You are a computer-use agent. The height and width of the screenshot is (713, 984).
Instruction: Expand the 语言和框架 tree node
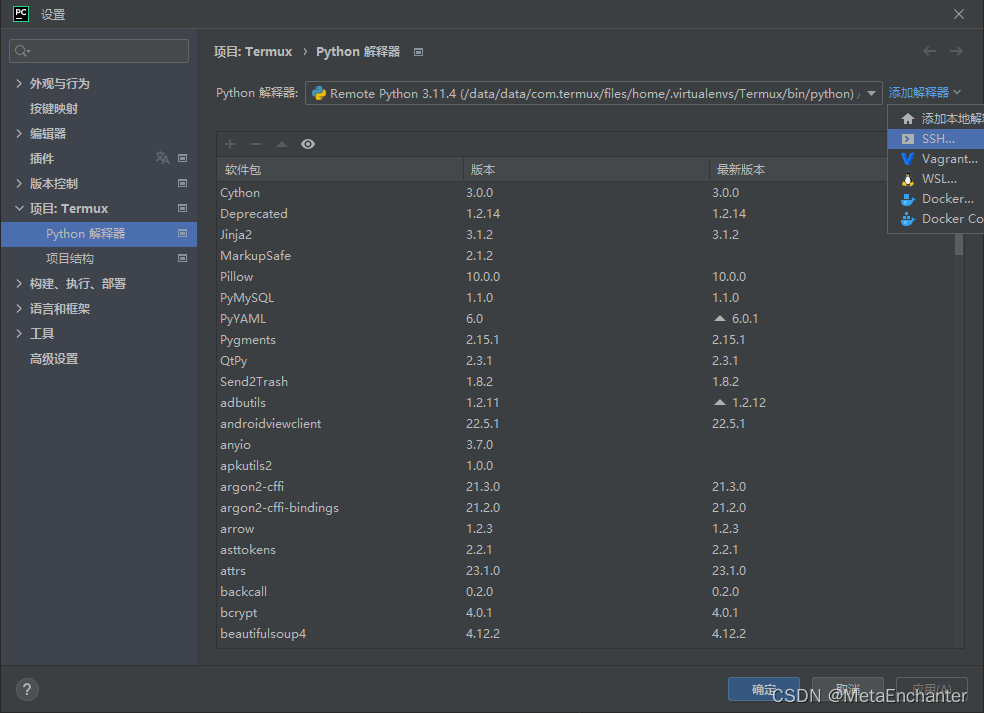[x=19, y=309]
